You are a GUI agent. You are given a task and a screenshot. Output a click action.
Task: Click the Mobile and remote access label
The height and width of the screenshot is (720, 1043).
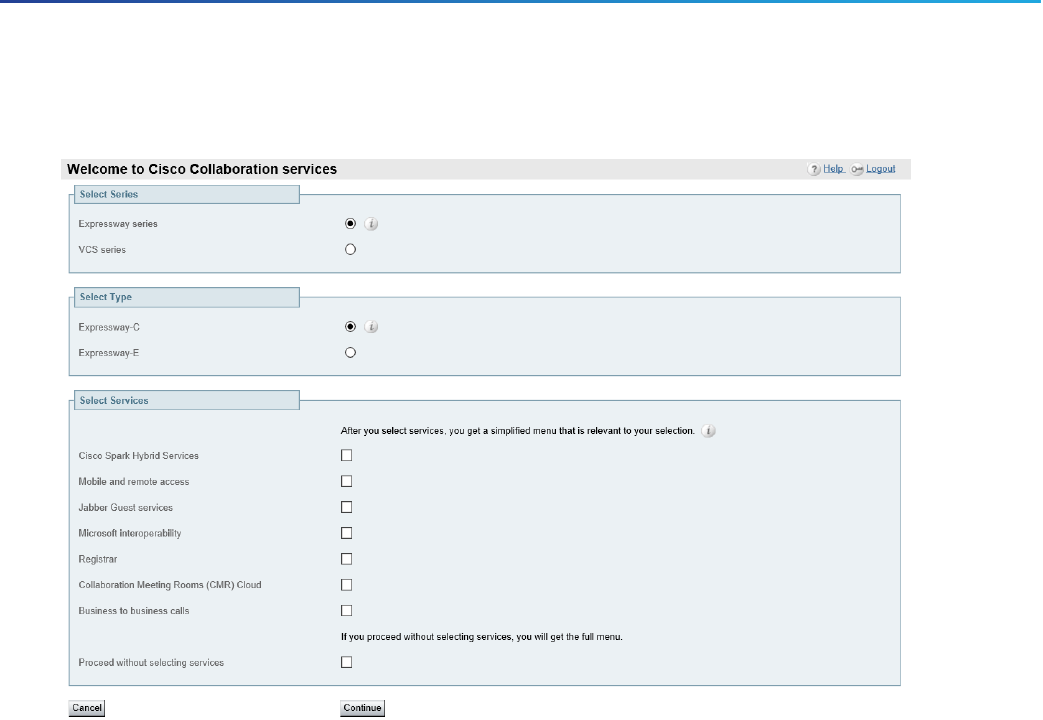coord(134,482)
